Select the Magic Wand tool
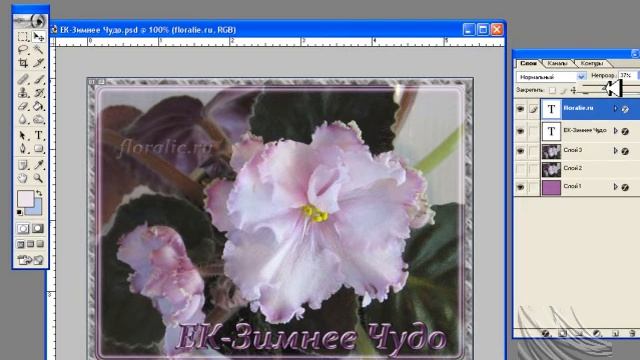The width and height of the screenshot is (640, 360). (x=38, y=50)
